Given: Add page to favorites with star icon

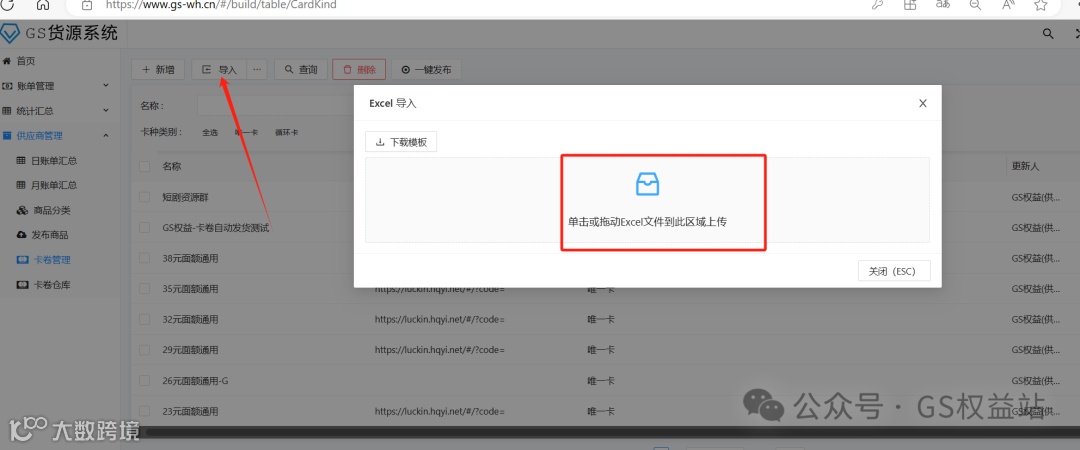Looking at the screenshot, I should [x=1041, y=4].
